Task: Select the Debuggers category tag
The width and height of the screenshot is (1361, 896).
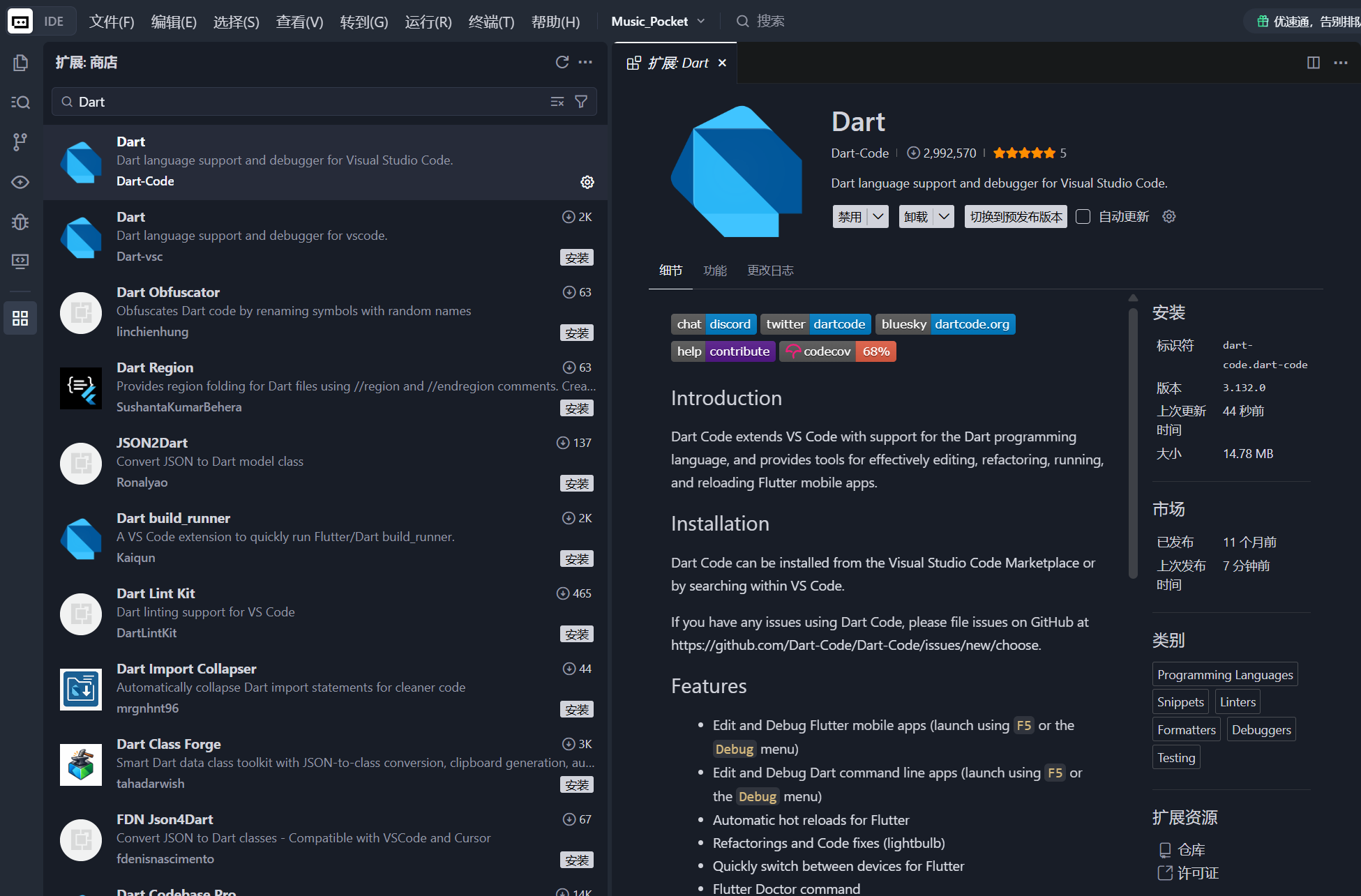Action: pos(1261,729)
